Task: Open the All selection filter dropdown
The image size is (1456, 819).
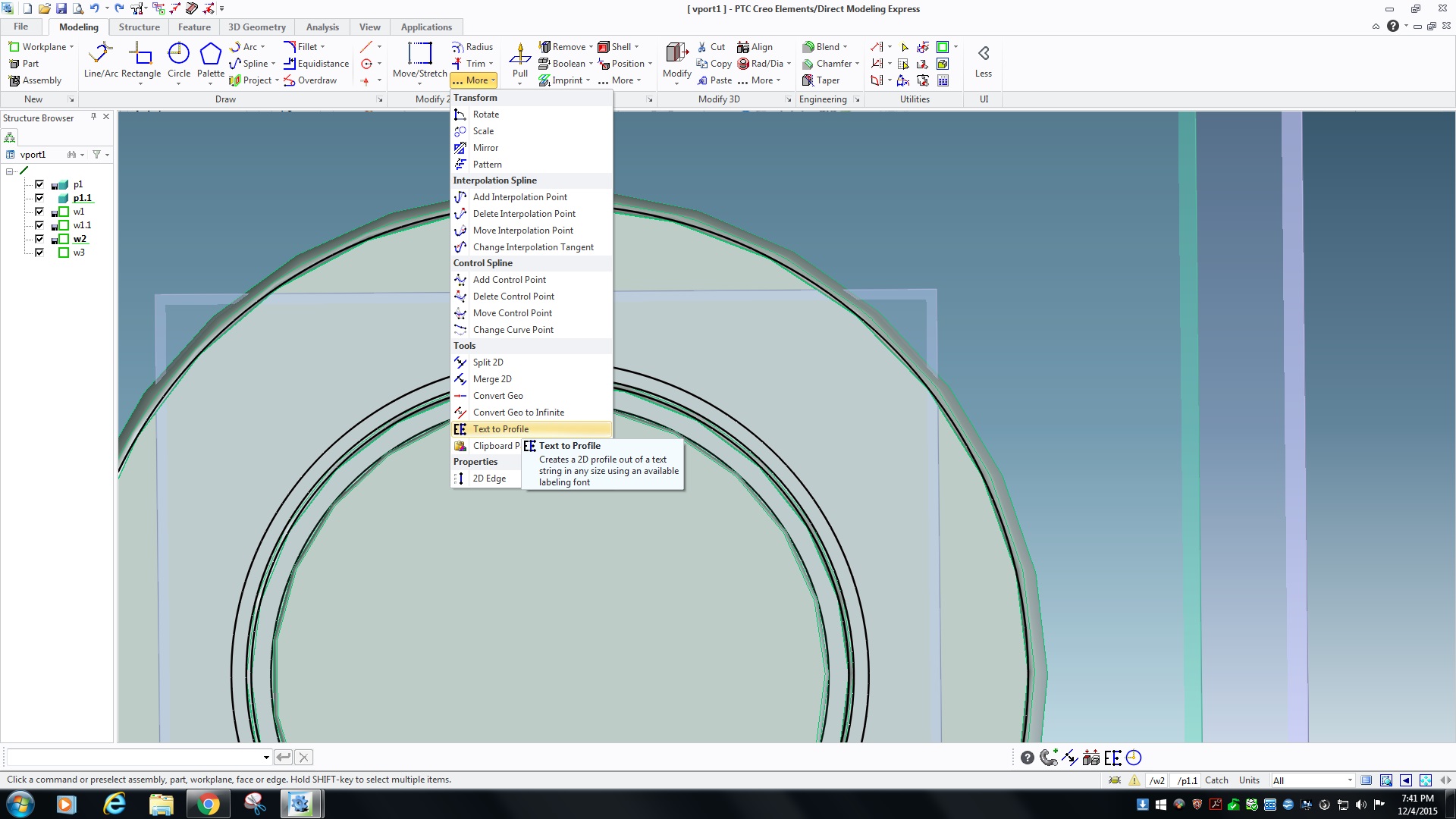Action: [x=1349, y=780]
